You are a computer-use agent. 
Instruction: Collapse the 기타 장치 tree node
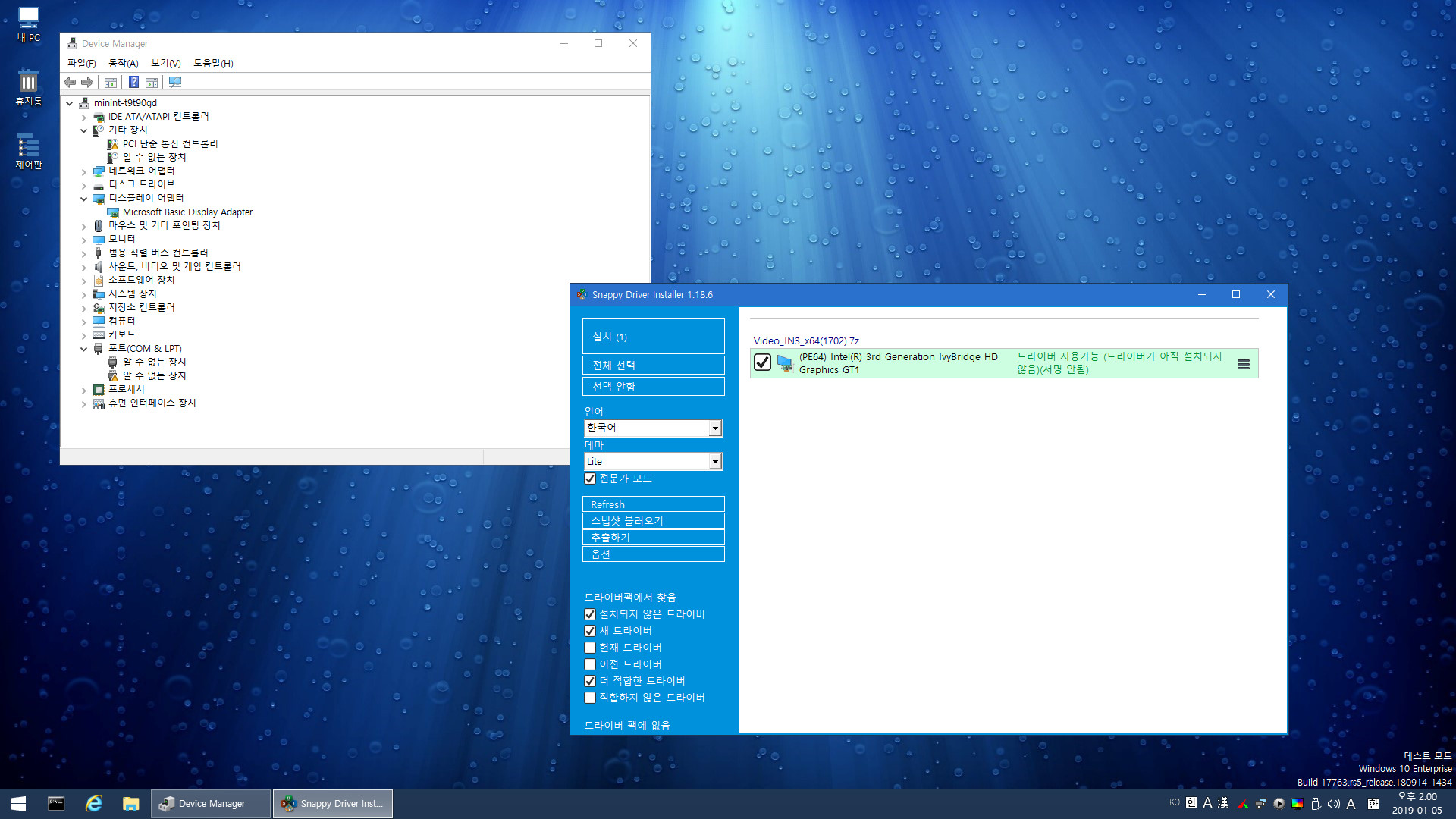point(84,130)
